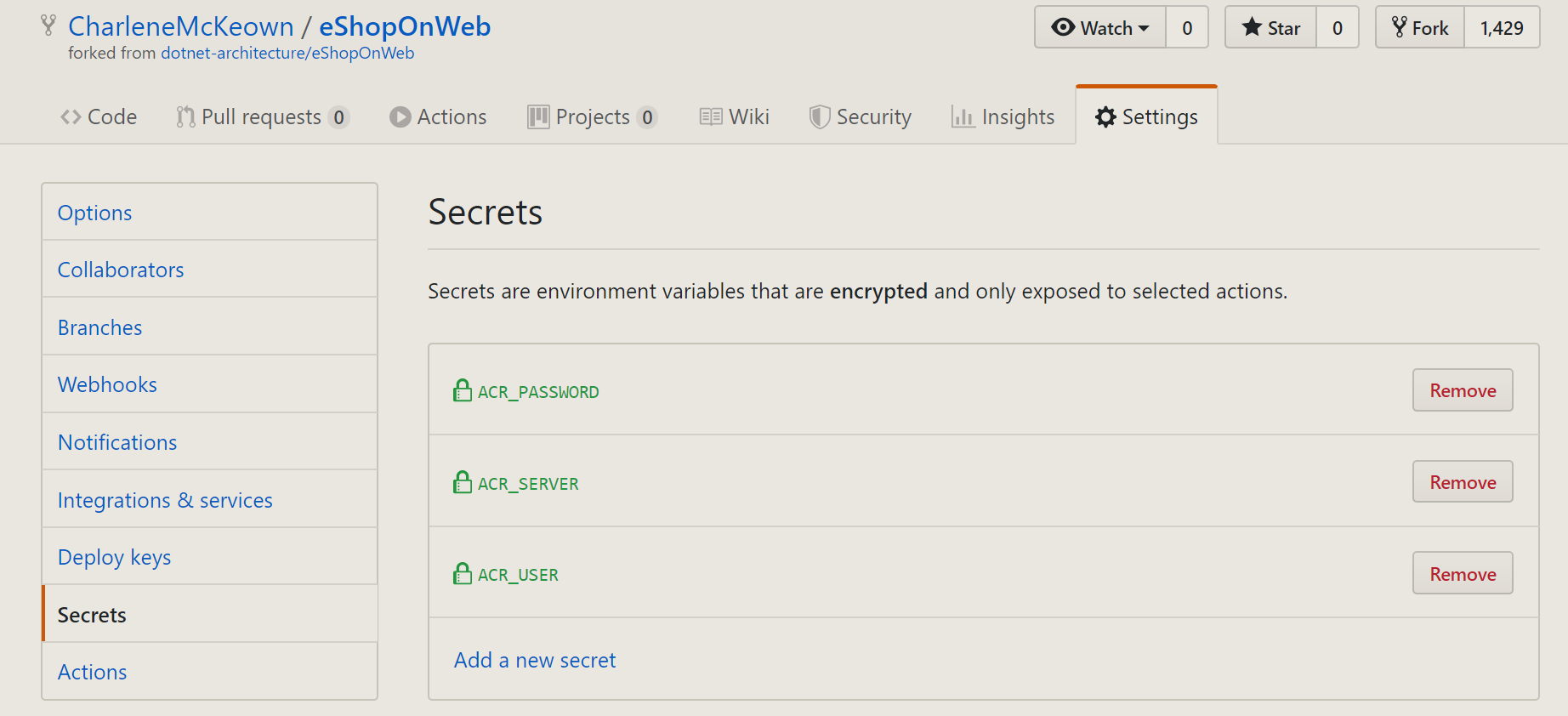The height and width of the screenshot is (716, 1568).
Task: Click the Pull requests count badge
Action: pyautogui.click(x=338, y=117)
